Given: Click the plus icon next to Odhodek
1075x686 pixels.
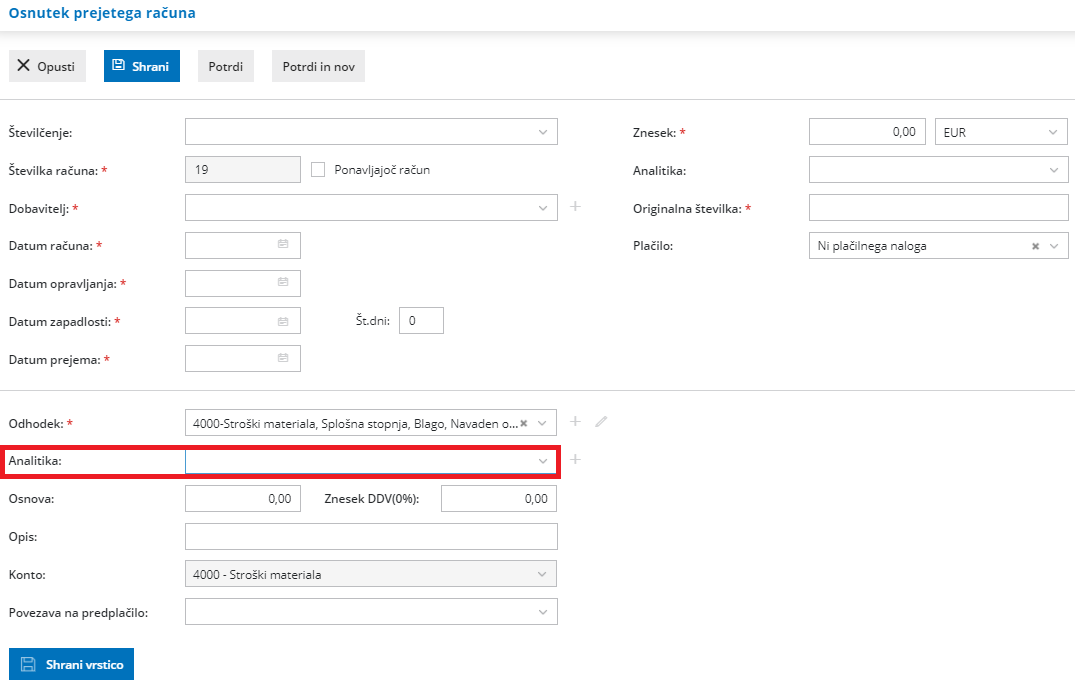Looking at the screenshot, I should tap(575, 421).
